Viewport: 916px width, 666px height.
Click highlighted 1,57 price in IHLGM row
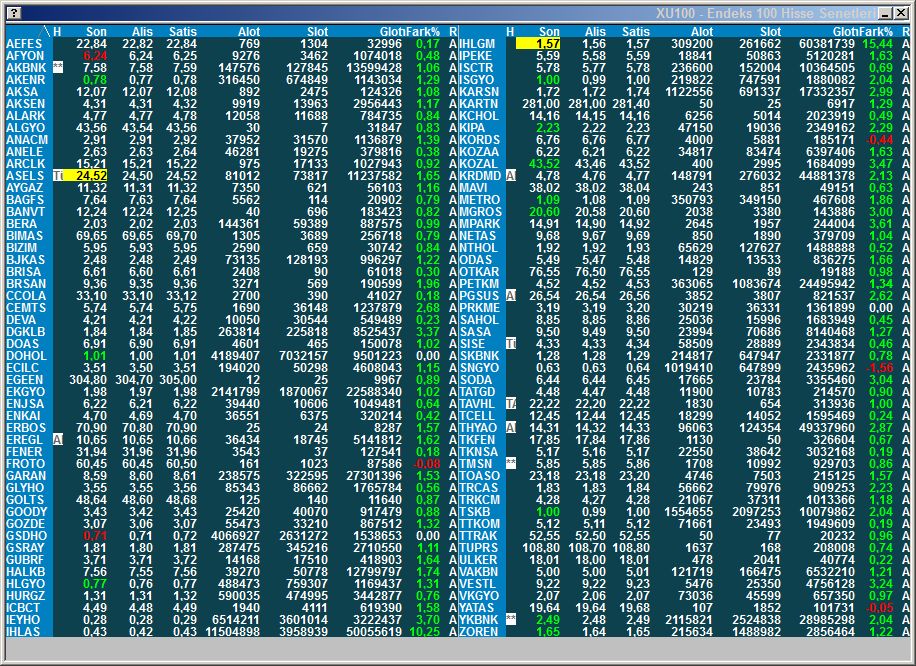click(x=538, y=44)
